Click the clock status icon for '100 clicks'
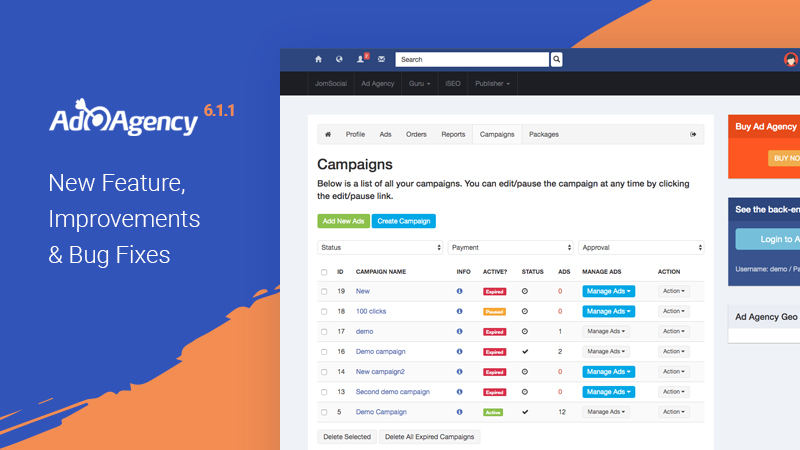 (525, 311)
